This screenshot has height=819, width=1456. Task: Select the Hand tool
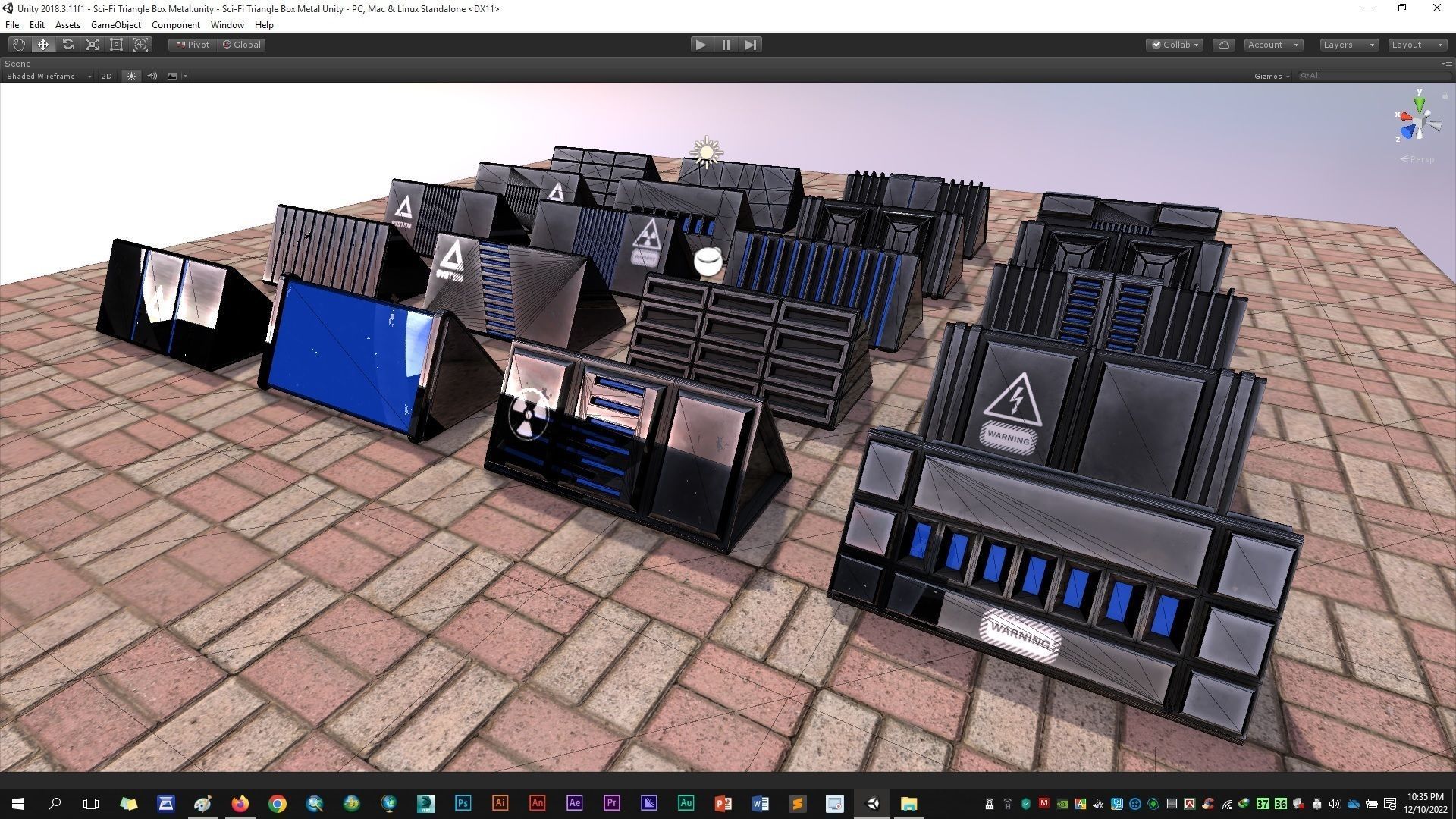coord(18,45)
